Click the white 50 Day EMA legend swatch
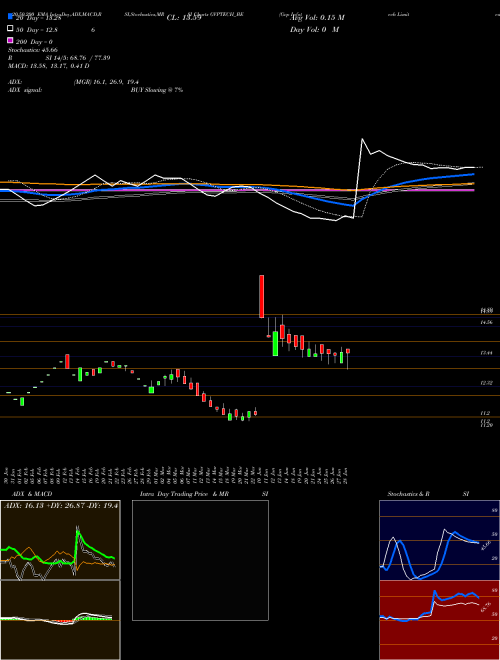 pos(10,29)
